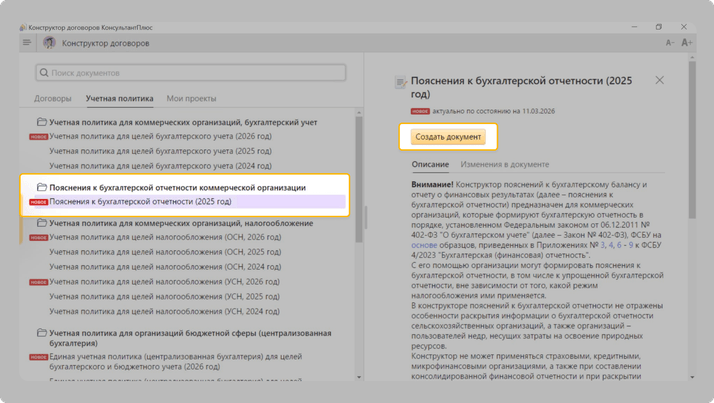Click the document list scrollbar thumb
This screenshot has width=714, height=403.
tap(359, 179)
